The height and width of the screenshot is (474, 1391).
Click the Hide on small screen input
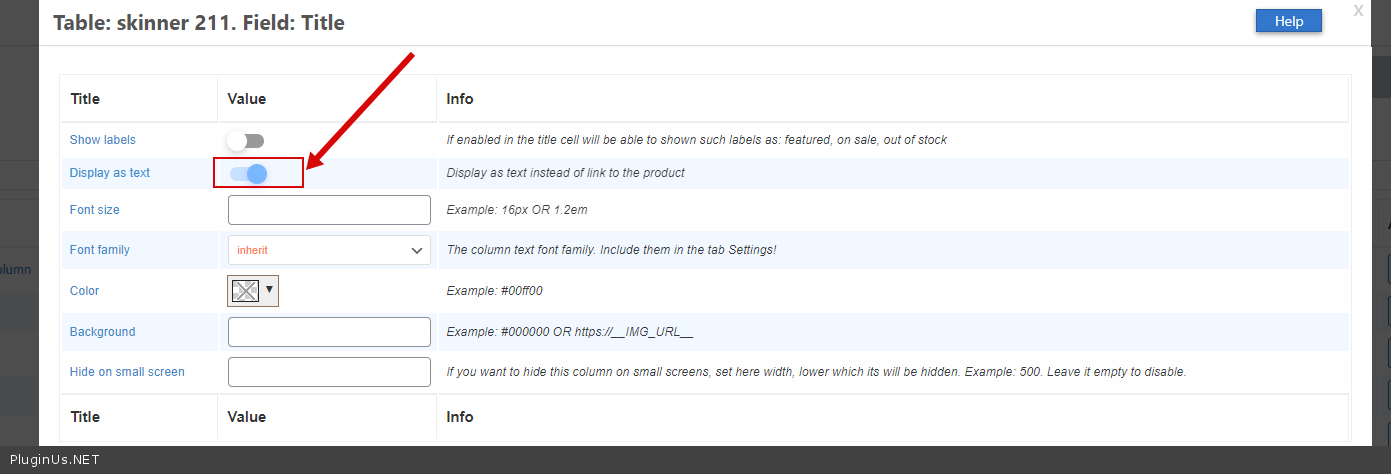pos(329,372)
